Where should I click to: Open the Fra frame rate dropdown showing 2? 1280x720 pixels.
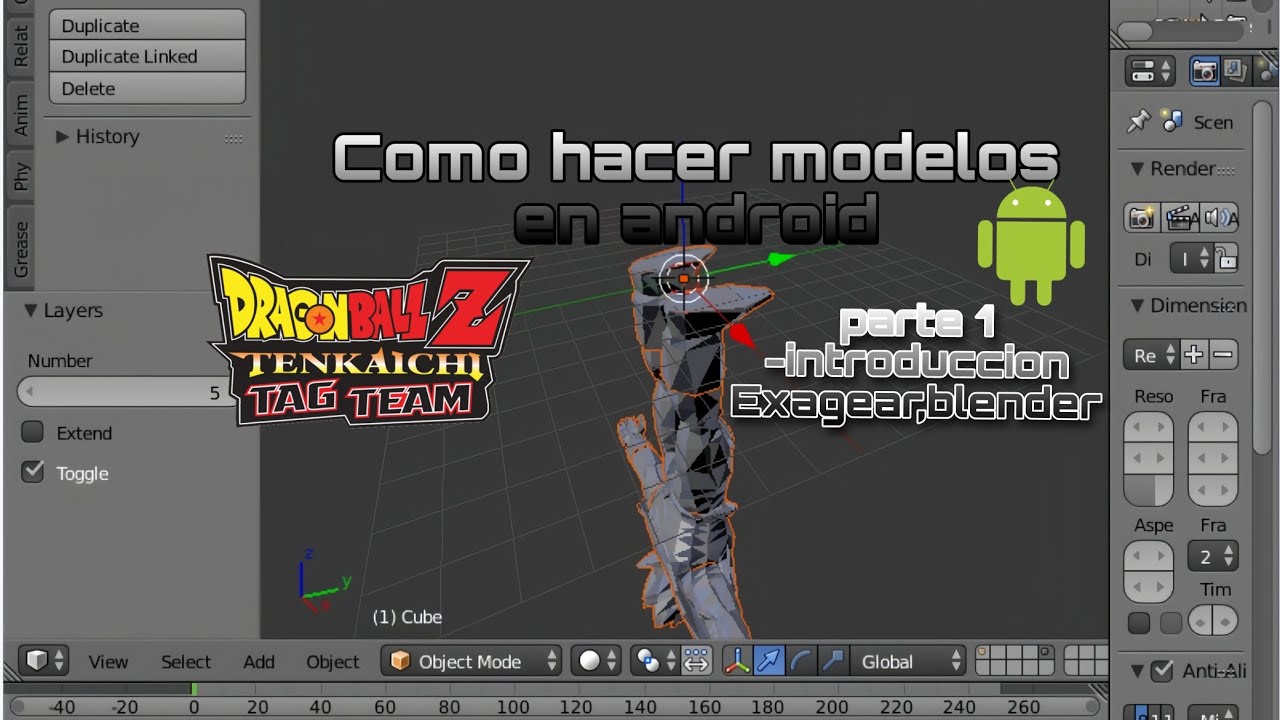tap(1213, 556)
